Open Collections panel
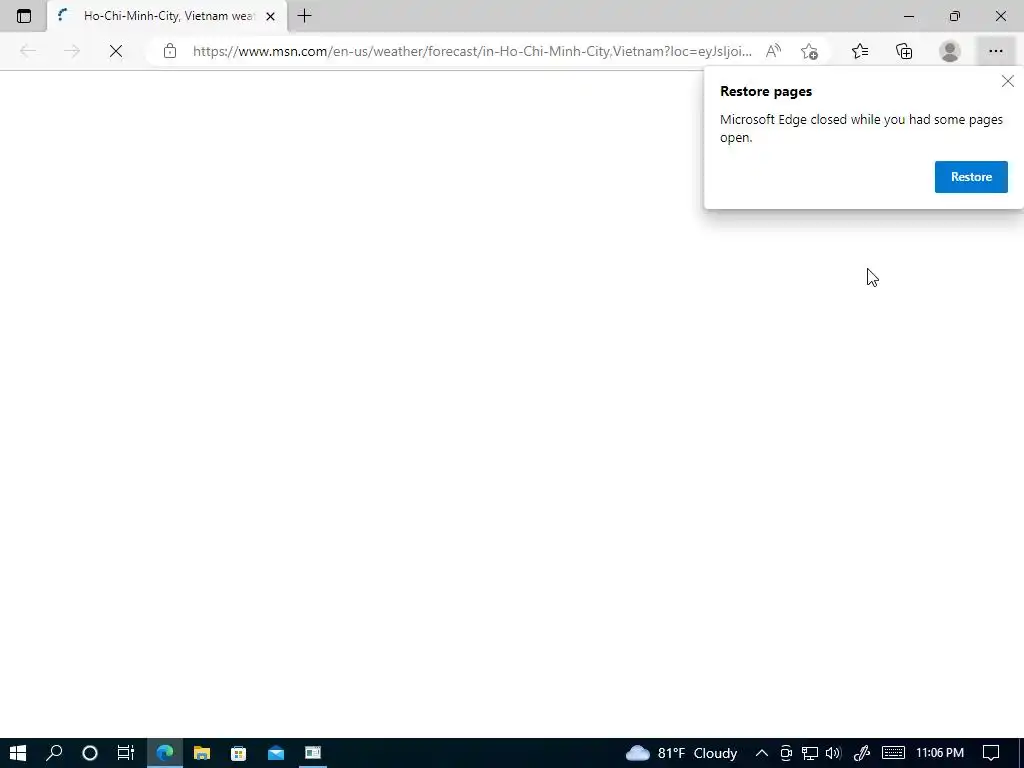Image resolution: width=1024 pixels, height=768 pixels. coord(904,51)
